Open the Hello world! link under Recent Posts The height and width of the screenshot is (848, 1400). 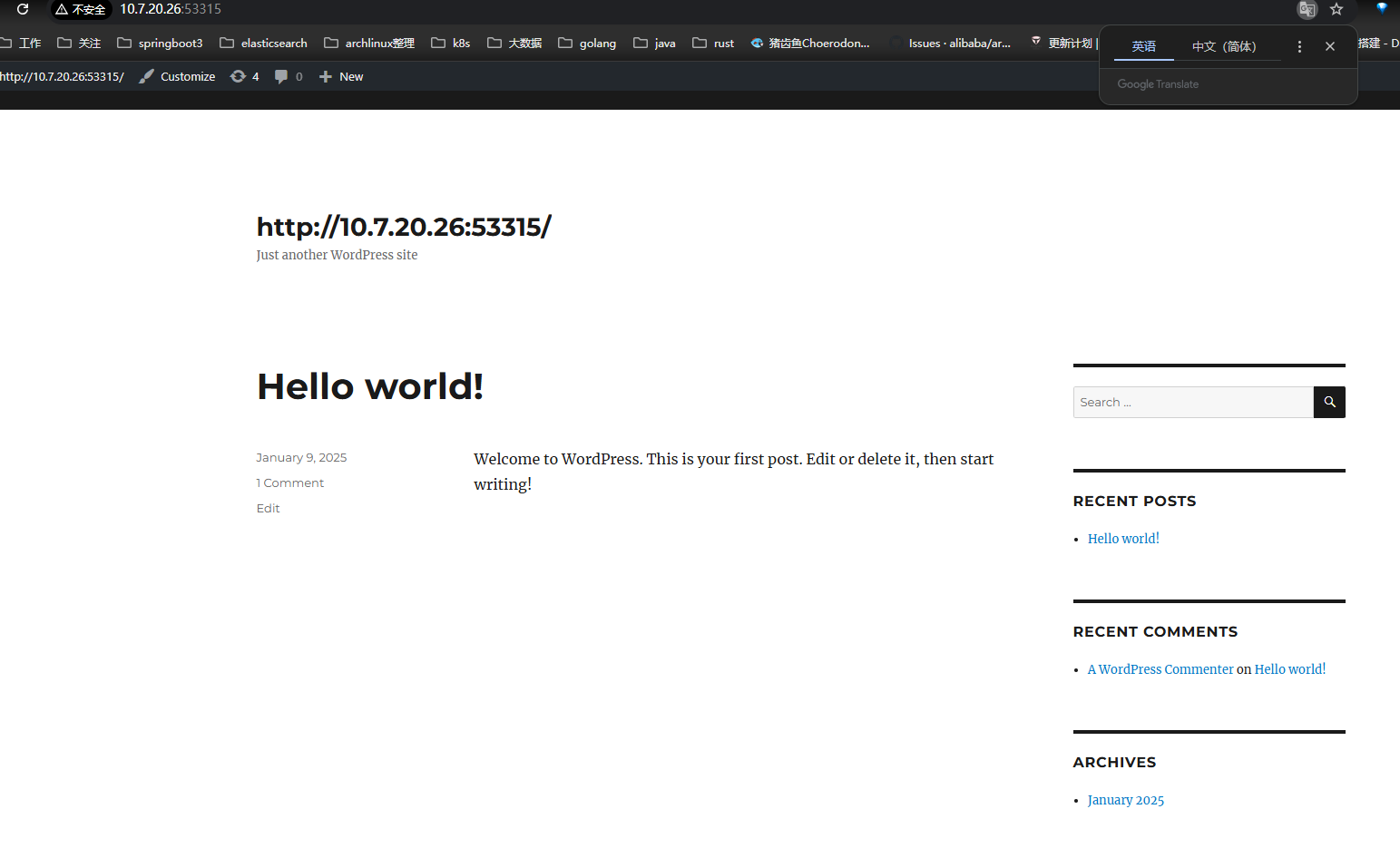tap(1123, 539)
